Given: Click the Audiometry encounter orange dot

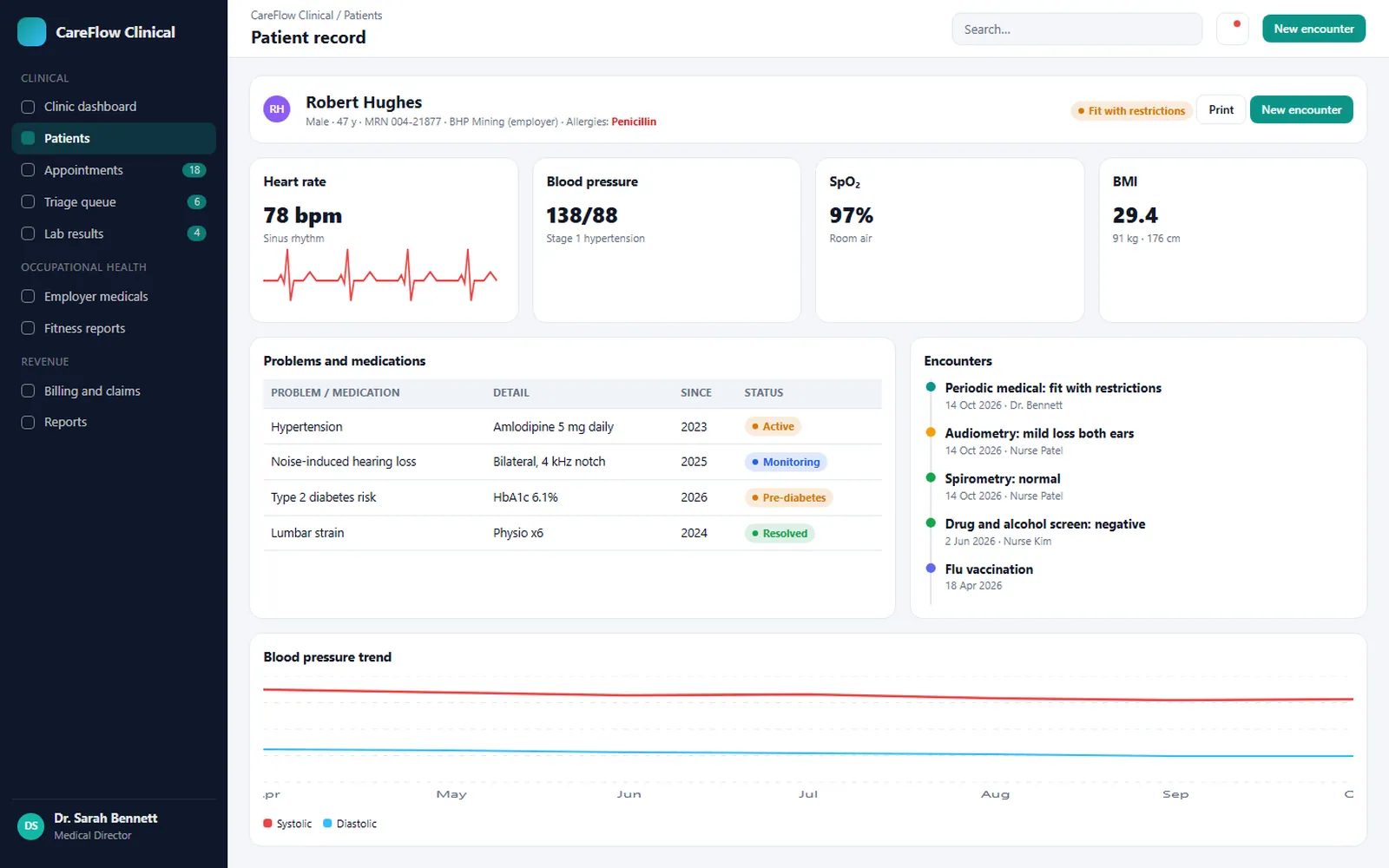Looking at the screenshot, I should (931, 432).
